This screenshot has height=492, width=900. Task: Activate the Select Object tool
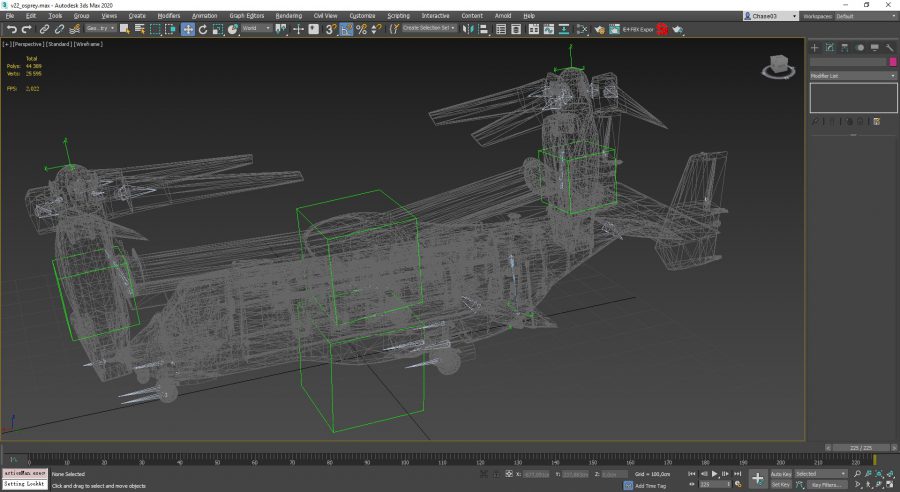pos(125,29)
